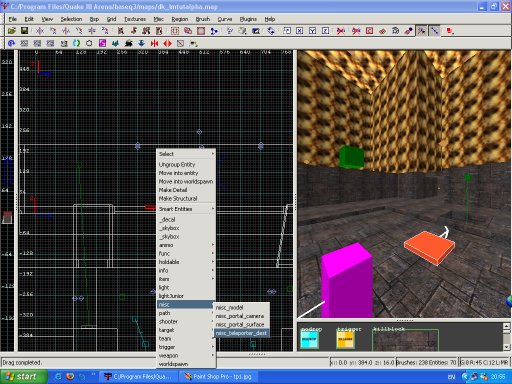This screenshot has height=384, width=512.
Task: Click the Hollow brush icon
Action: pos(201,31)
